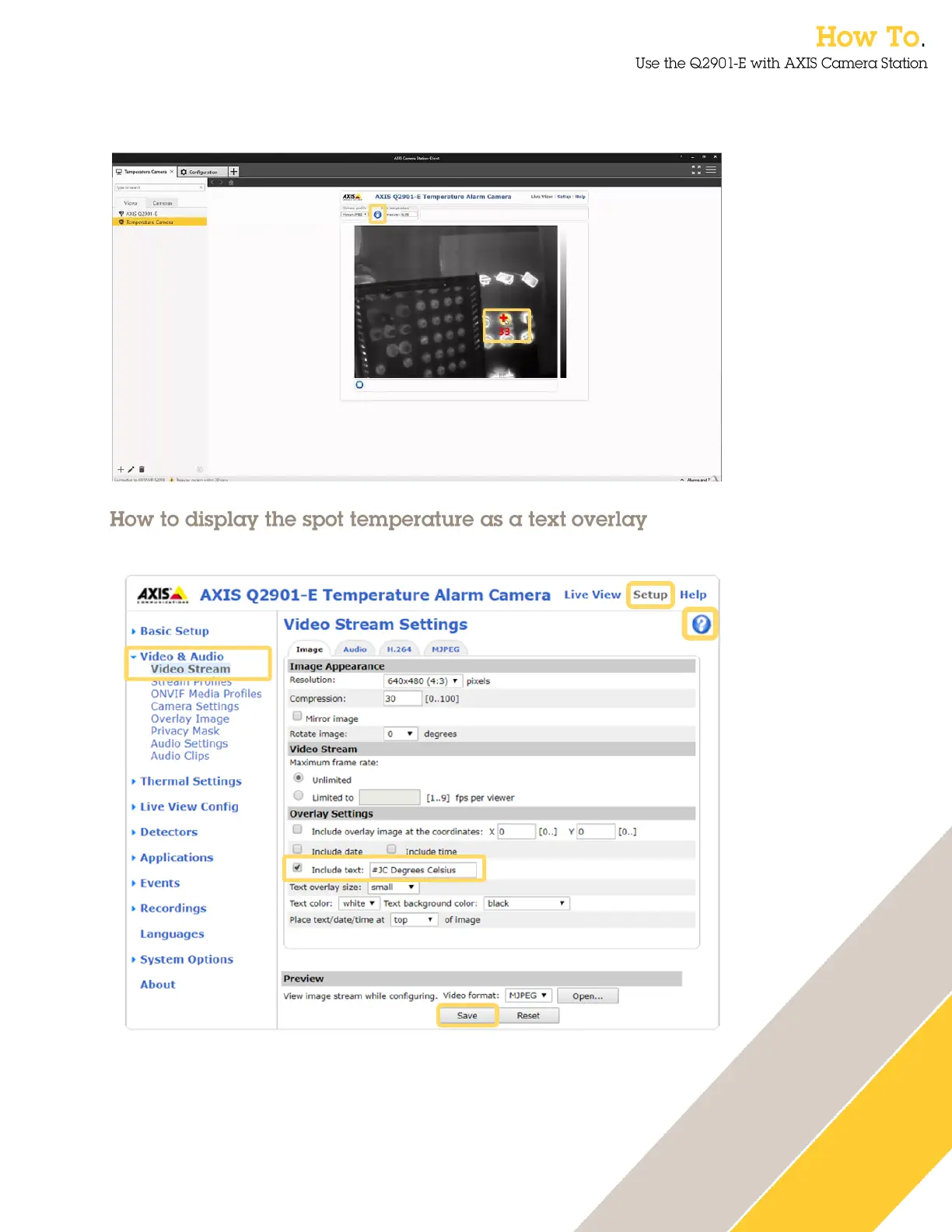Open the Rotate image degrees dropdown
This screenshot has height=1232, width=952.
(x=401, y=733)
